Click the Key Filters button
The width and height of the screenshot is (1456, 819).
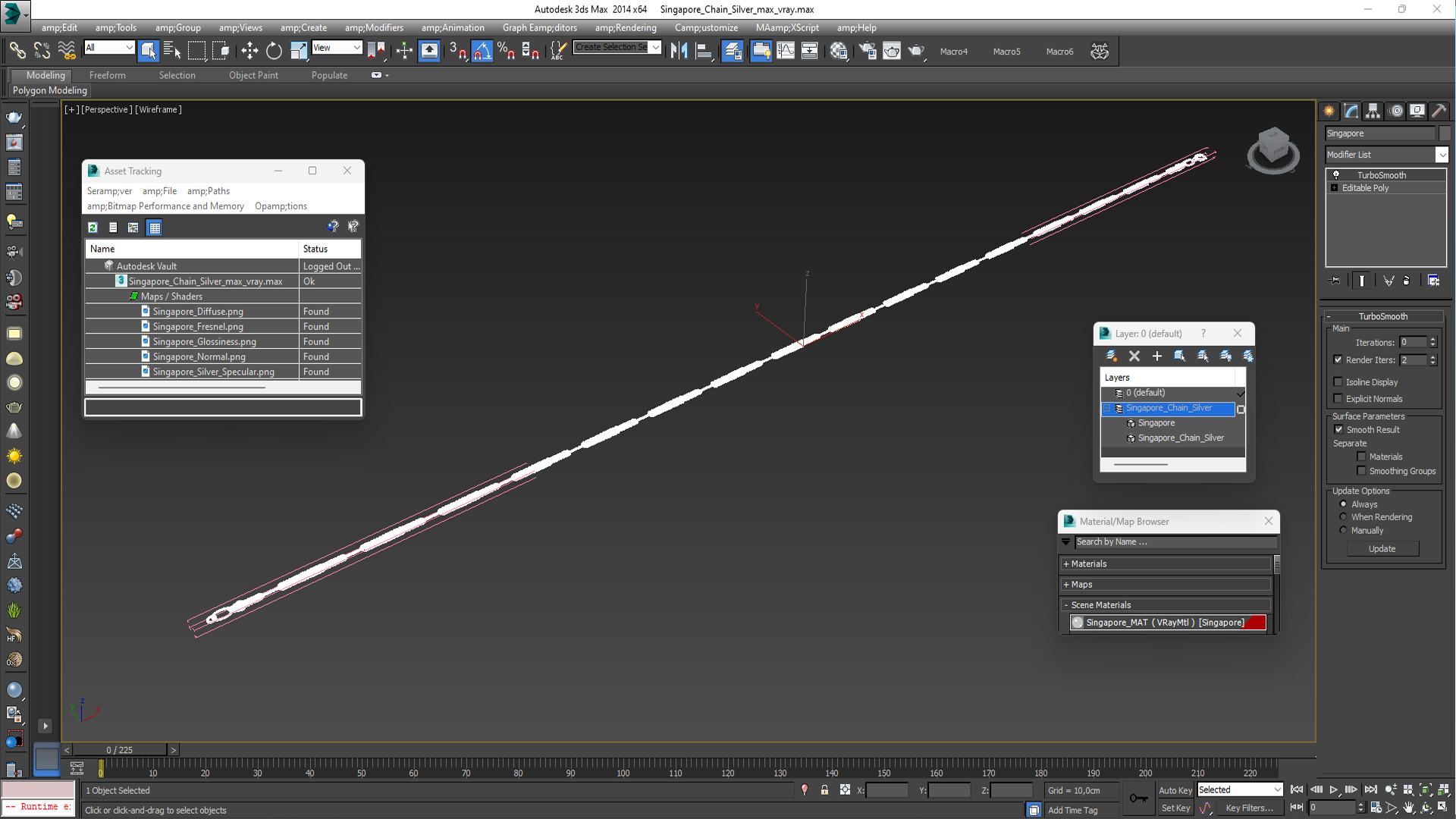1249,808
